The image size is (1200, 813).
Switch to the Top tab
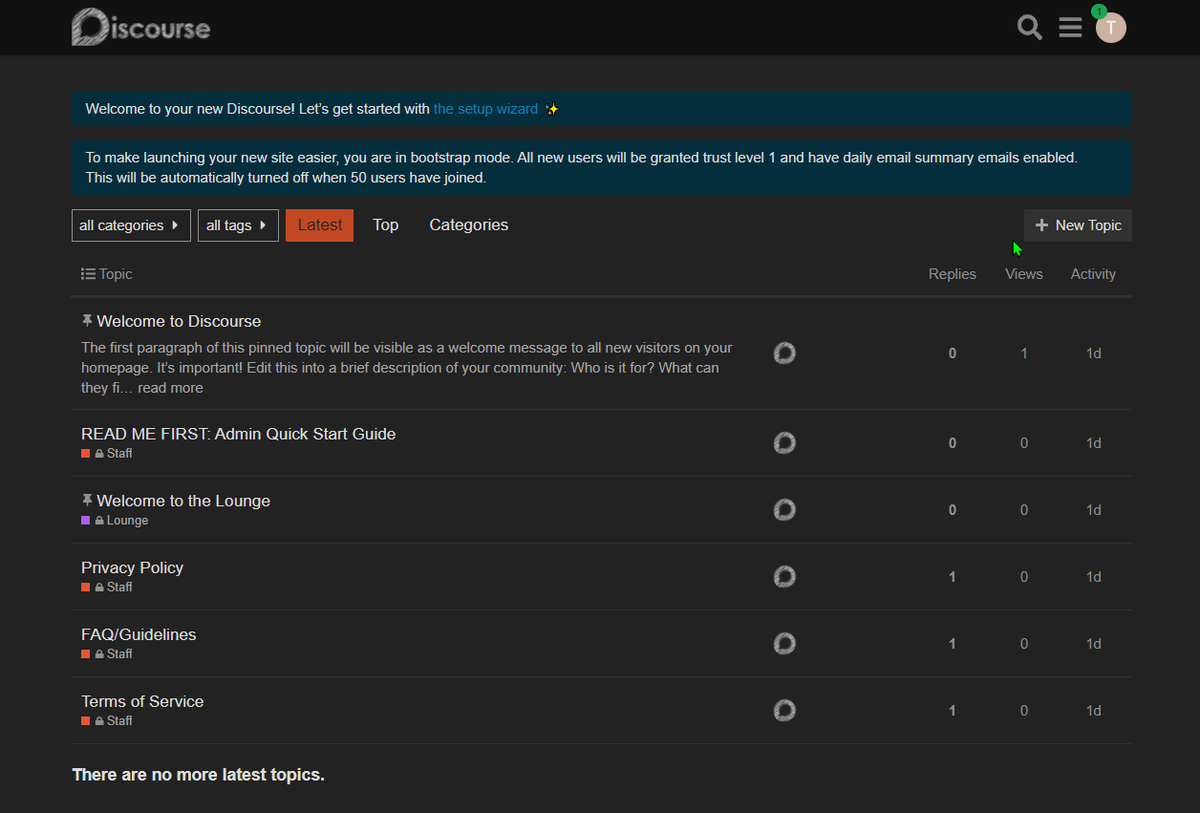click(x=386, y=225)
